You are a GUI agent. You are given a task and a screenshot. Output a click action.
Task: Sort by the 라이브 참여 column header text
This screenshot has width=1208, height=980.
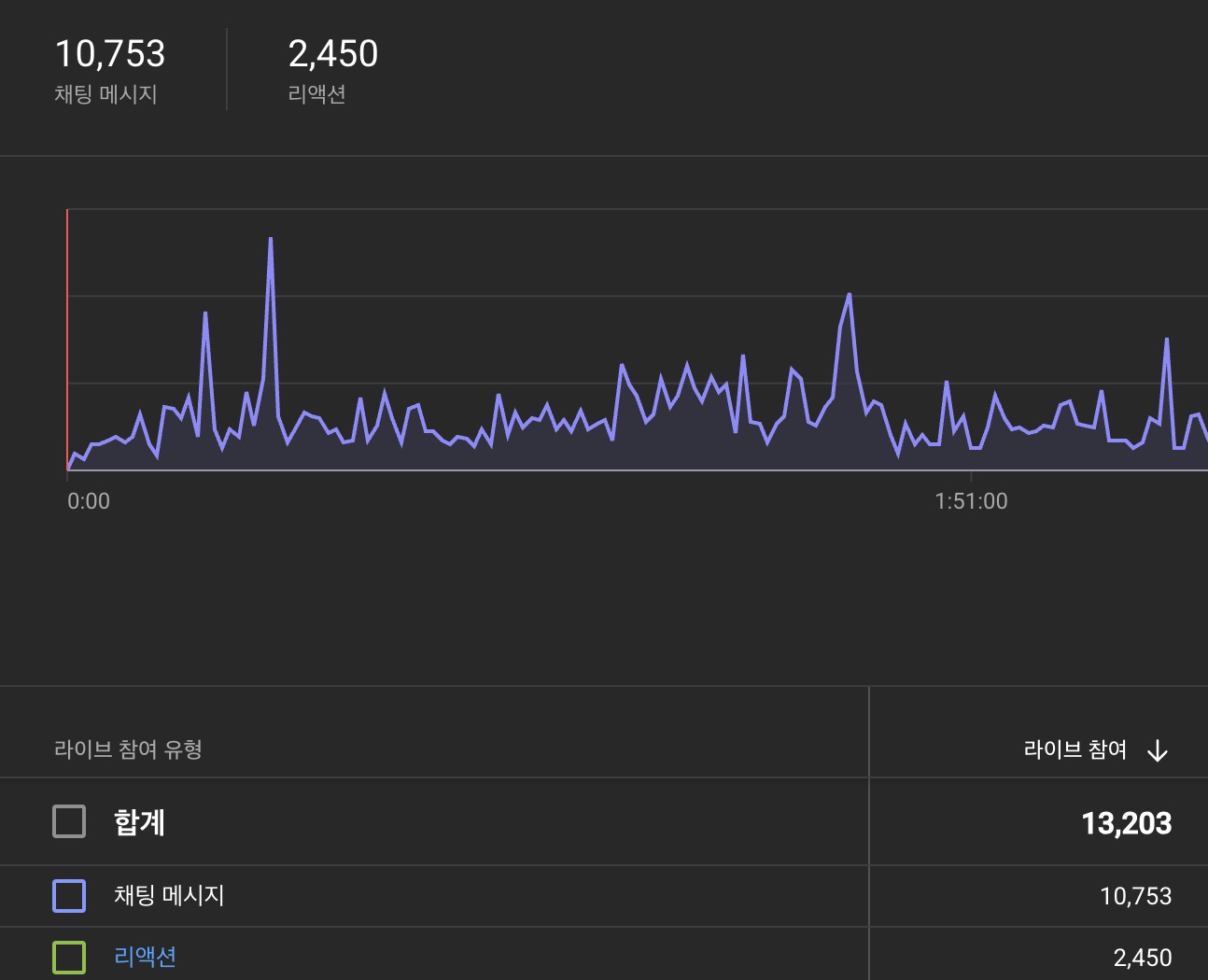[1075, 750]
